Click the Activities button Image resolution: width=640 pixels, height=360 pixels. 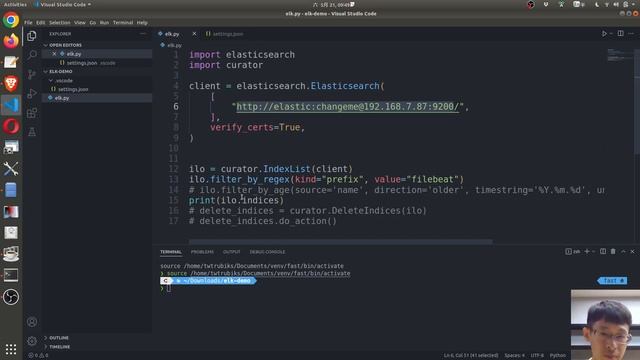[15, 4]
